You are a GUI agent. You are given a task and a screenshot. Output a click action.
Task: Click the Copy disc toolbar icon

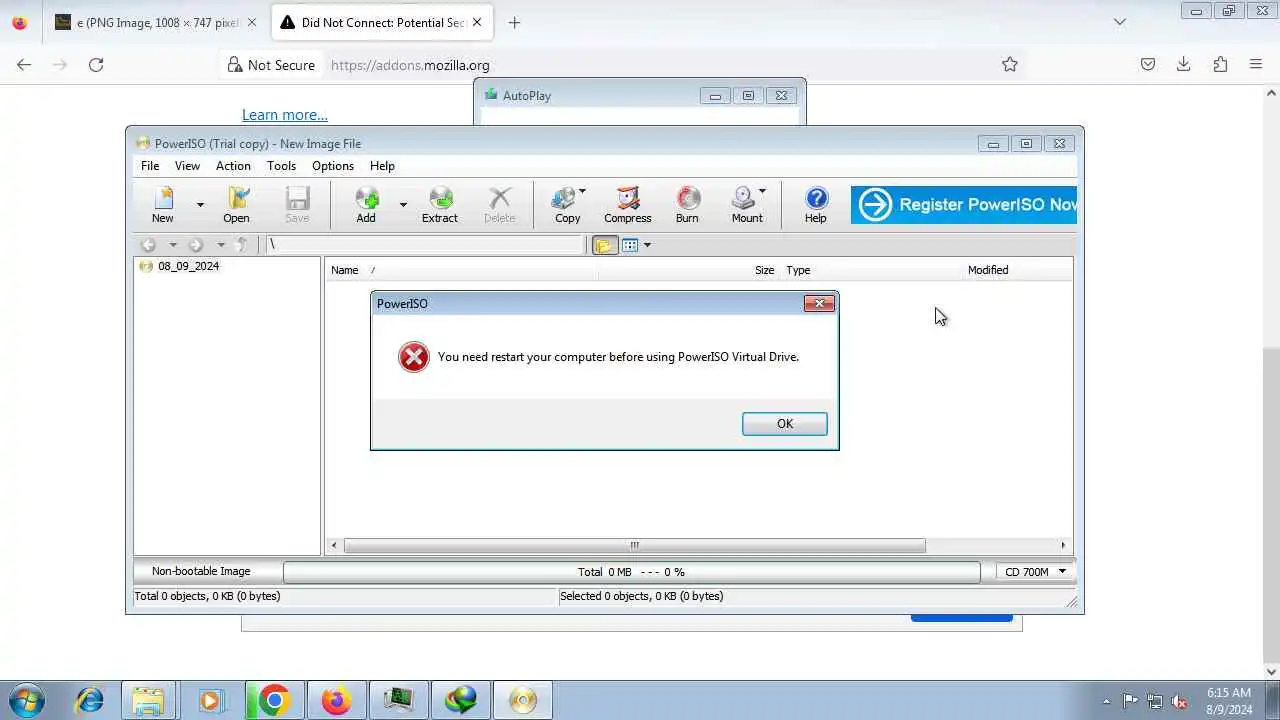click(x=567, y=204)
